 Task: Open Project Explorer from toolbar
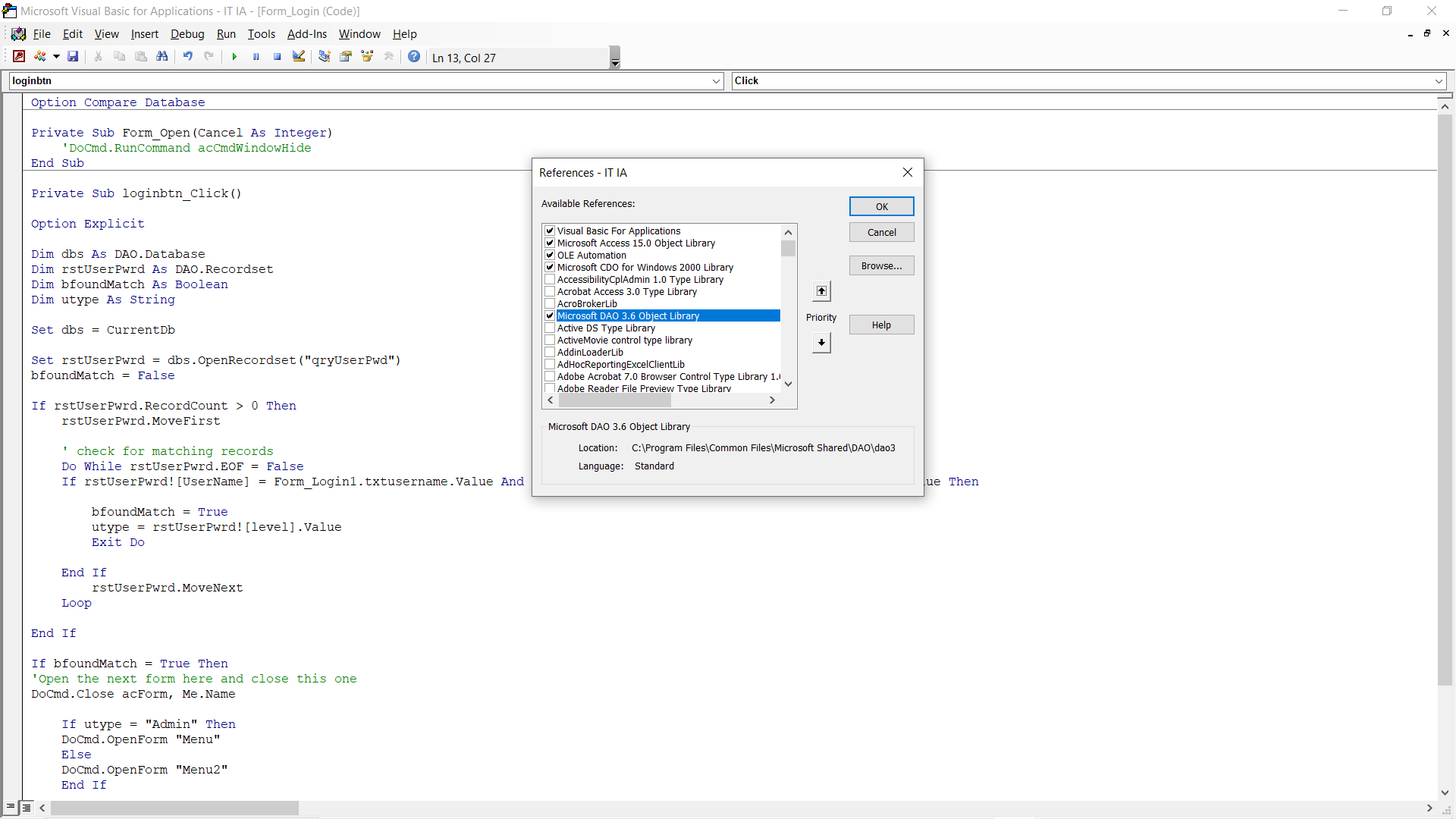325,57
